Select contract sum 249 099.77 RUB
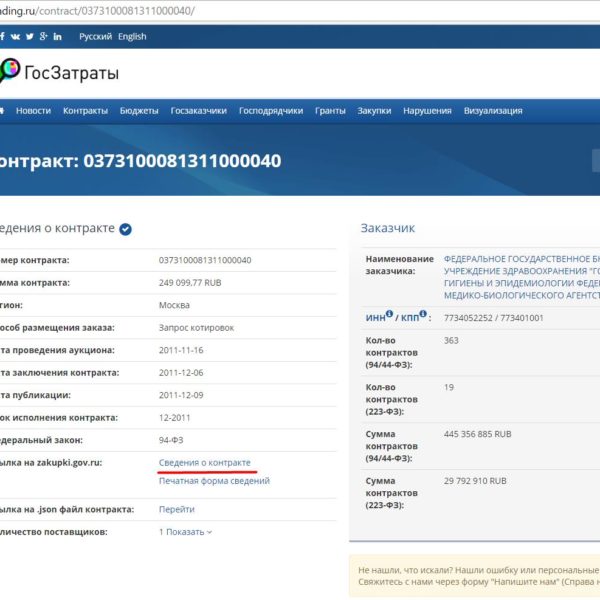 click(190, 283)
